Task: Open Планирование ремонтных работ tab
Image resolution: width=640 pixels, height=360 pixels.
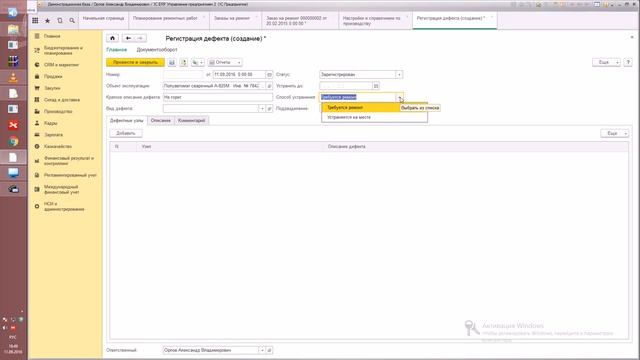Action: point(169,20)
